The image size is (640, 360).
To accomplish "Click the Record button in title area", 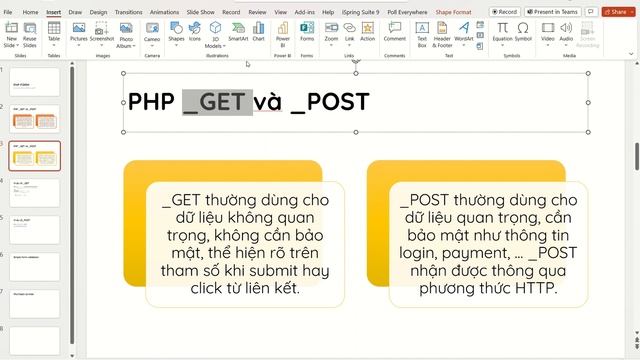I will pyautogui.click(x=504, y=12).
